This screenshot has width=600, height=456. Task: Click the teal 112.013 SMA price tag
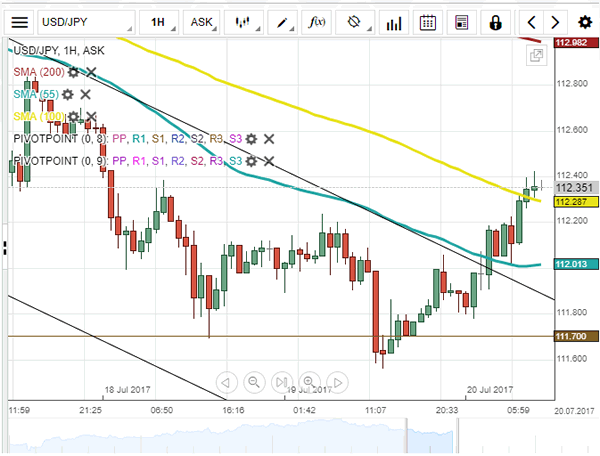click(x=576, y=264)
